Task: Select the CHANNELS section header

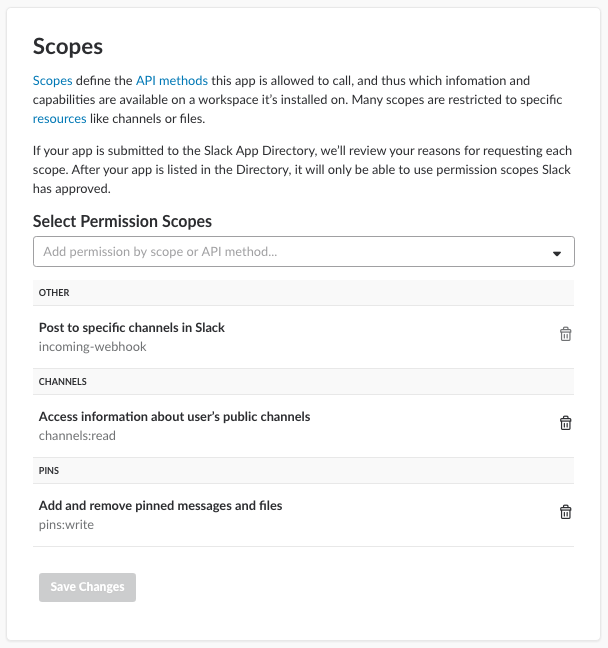Action: tap(303, 381)
